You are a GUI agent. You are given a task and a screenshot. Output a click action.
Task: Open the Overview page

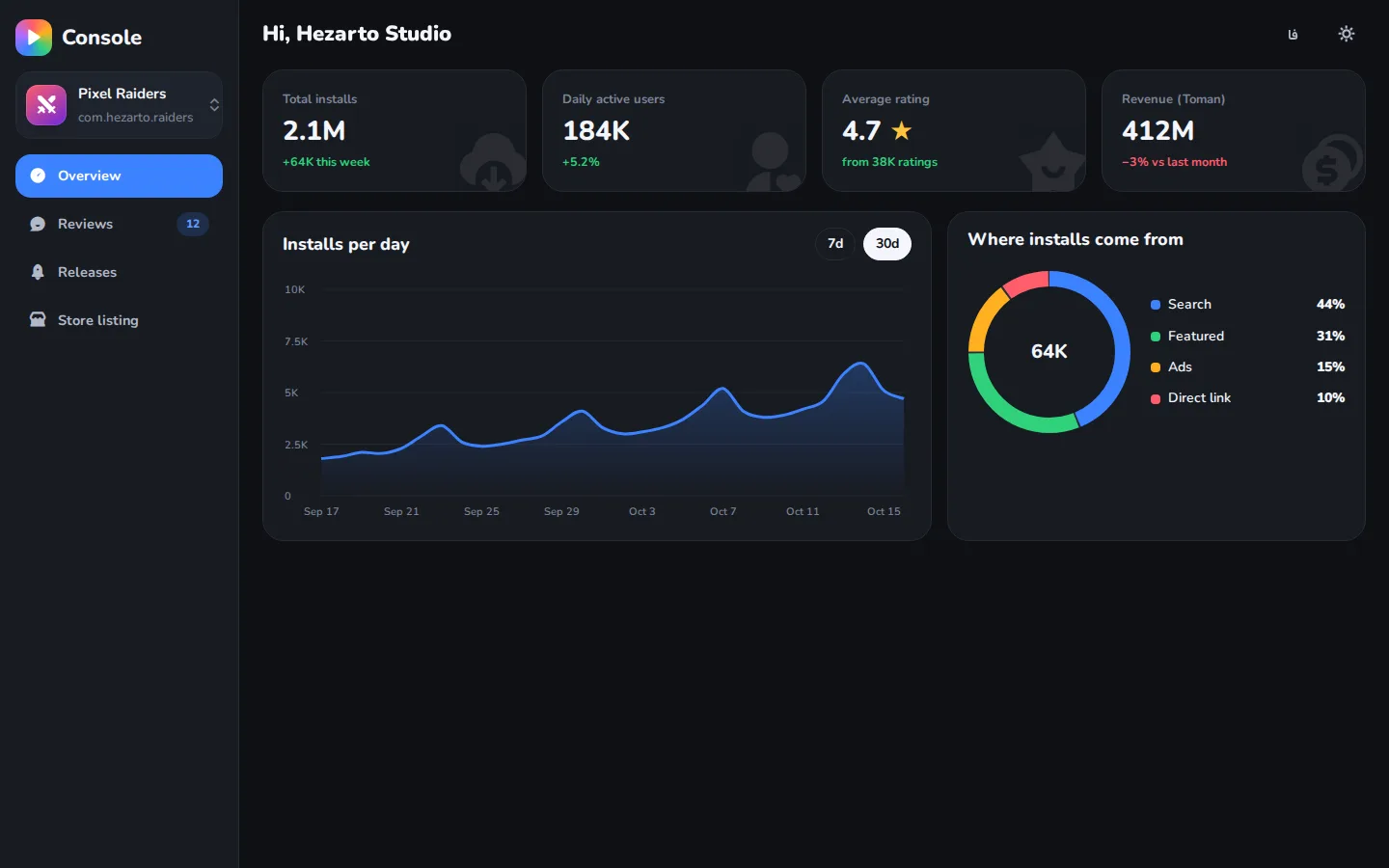tap(119, 176)
